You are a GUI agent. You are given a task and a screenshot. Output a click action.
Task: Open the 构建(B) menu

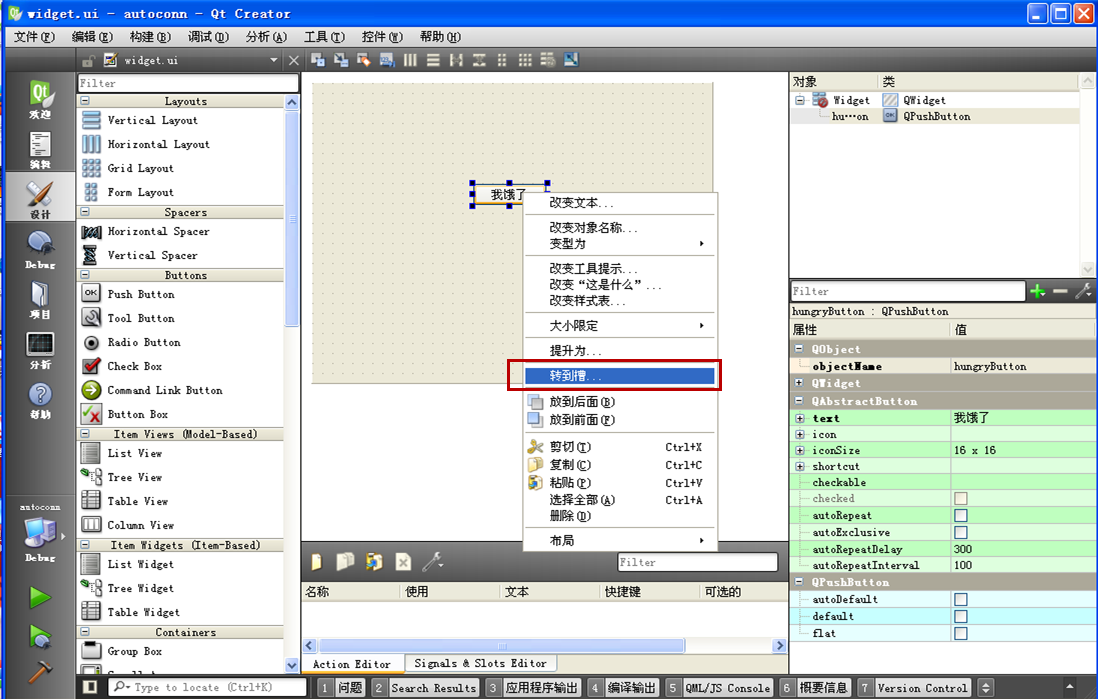point(150,37)
